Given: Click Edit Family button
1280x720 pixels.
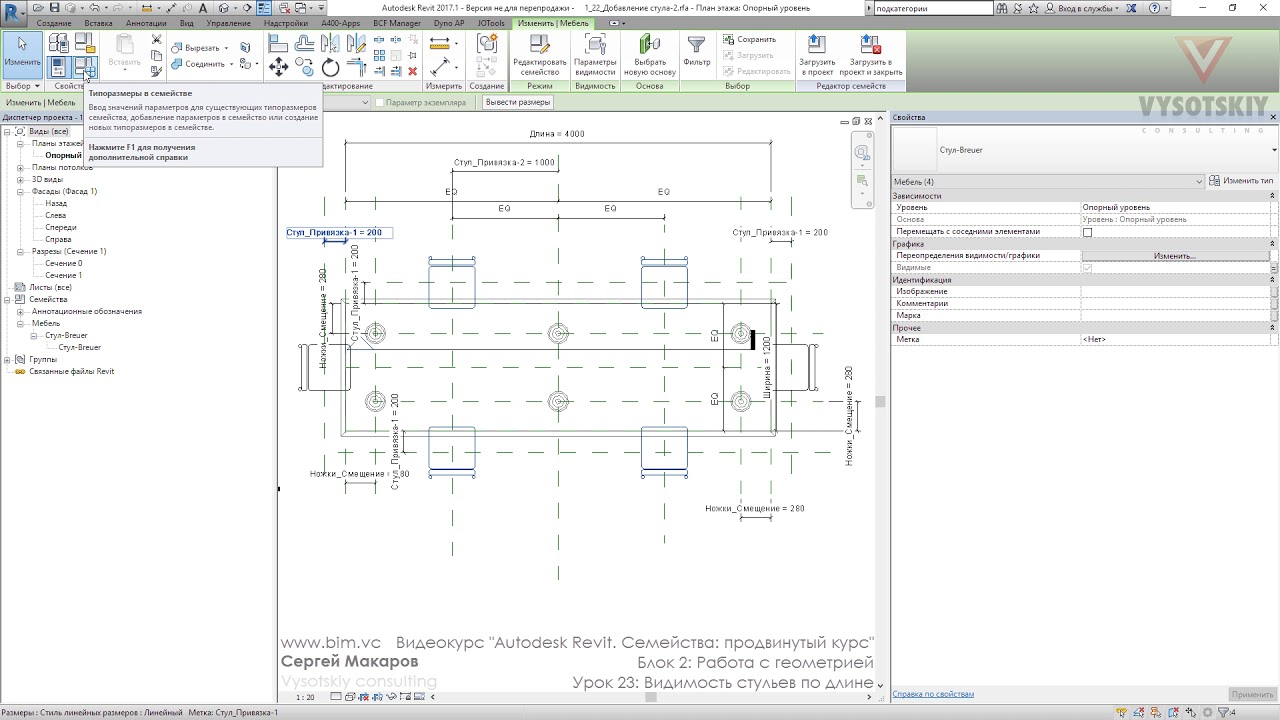Looking at the screenshot, I should [540, 55].
